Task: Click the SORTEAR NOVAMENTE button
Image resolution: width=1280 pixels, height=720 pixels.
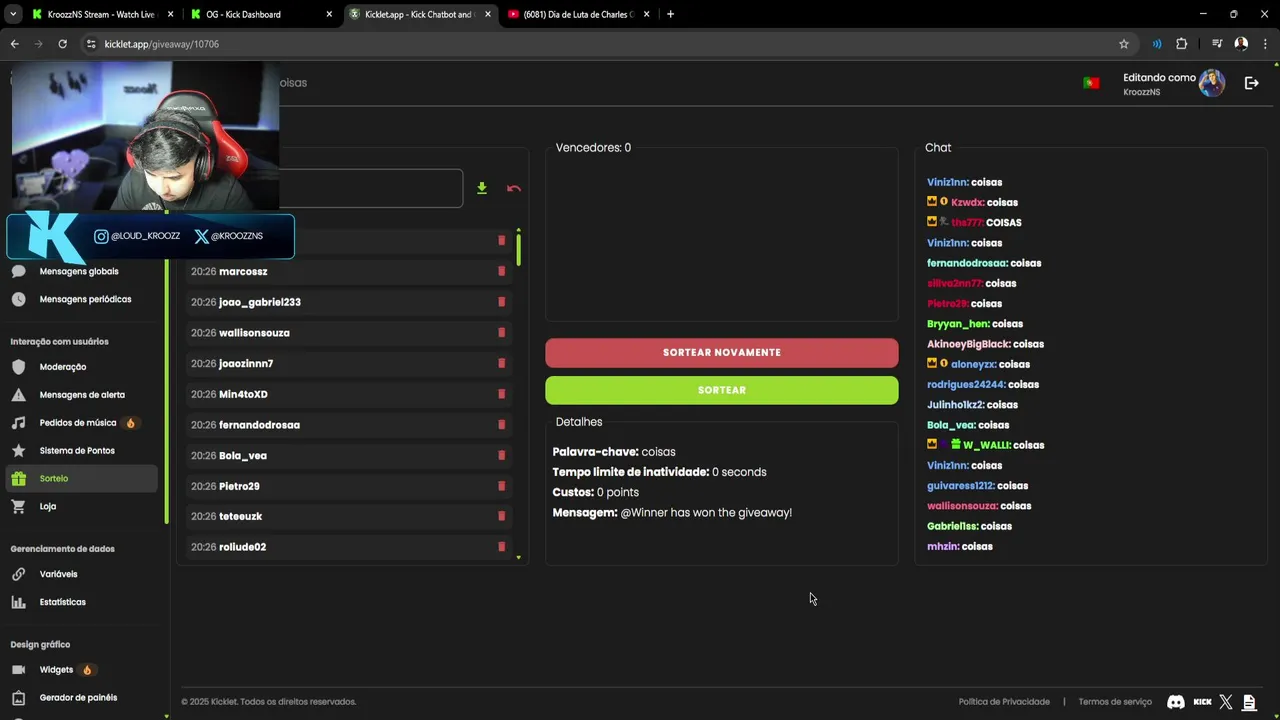Action: [722, 352]
